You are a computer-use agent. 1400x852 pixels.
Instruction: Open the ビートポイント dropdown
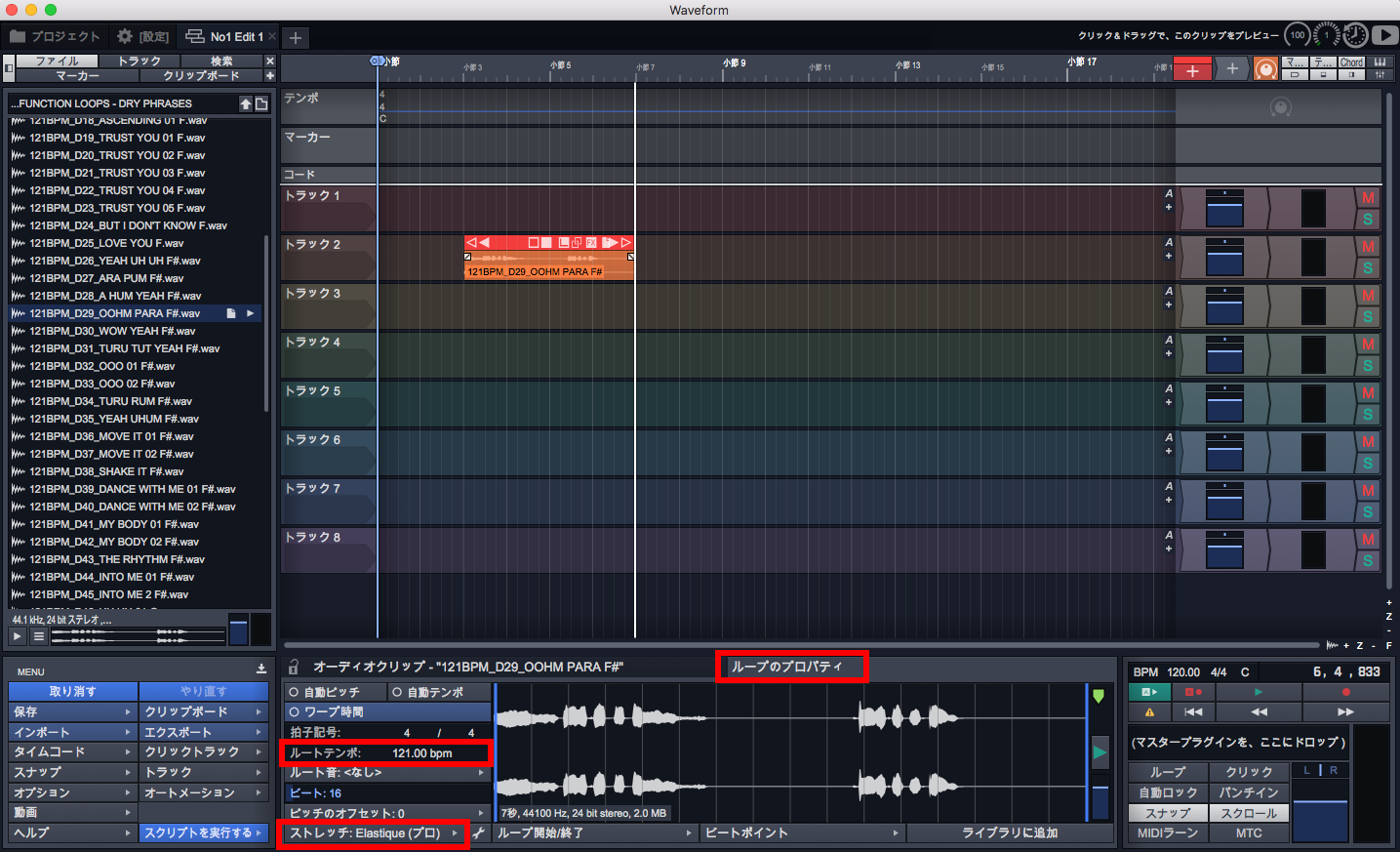point(802,833)
